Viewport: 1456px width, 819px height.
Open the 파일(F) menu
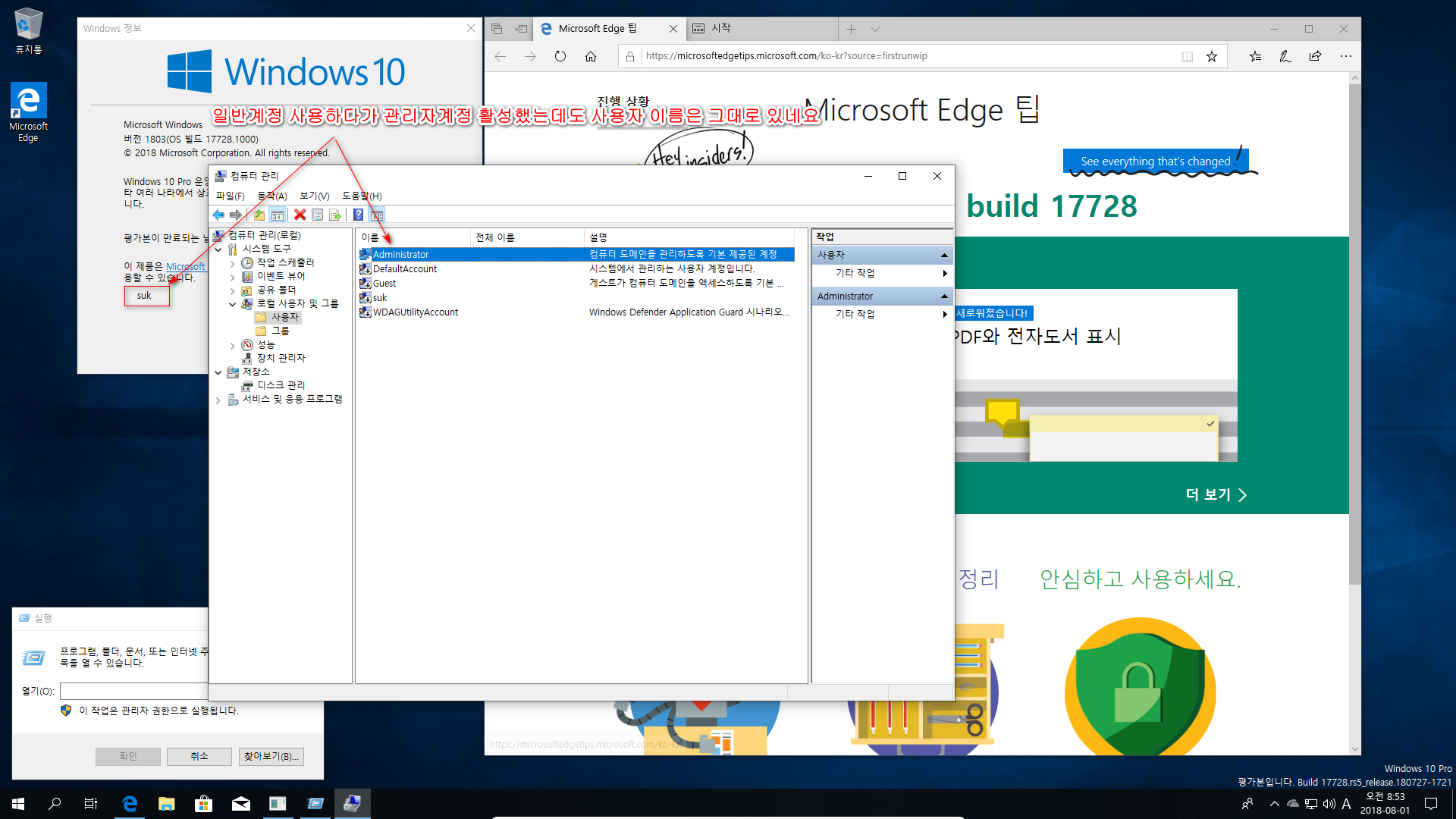pyautogui.click(x=231, y=196)
